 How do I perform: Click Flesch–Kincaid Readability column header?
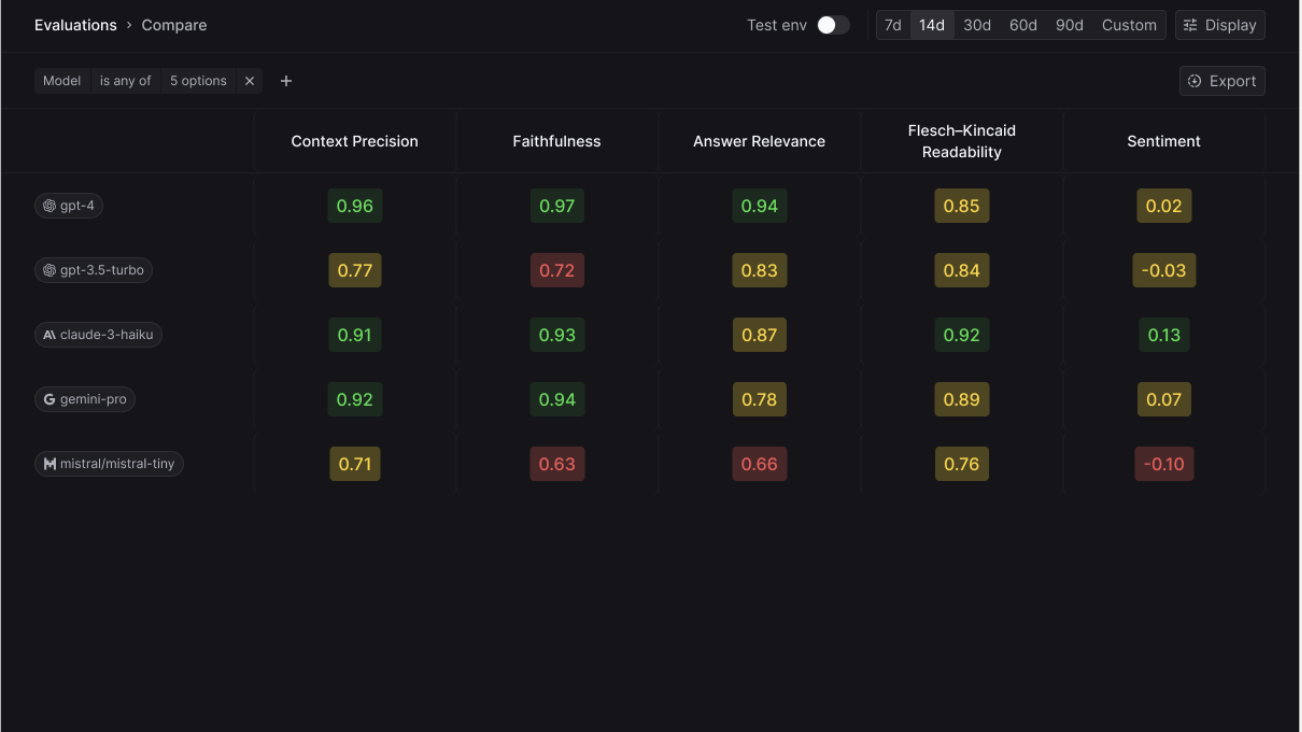(962, 141)
